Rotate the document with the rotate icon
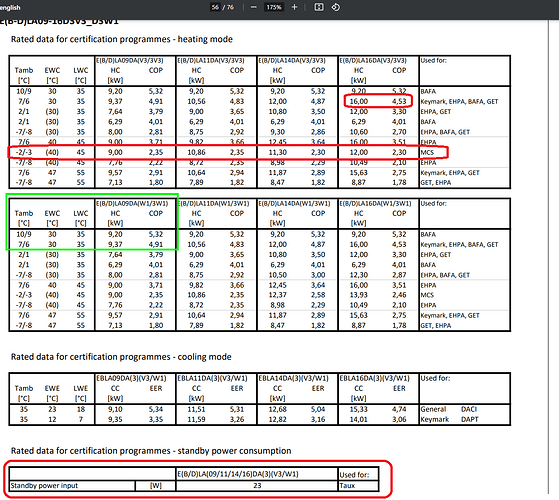Screen dimensions: 559x500 [335, 7]
